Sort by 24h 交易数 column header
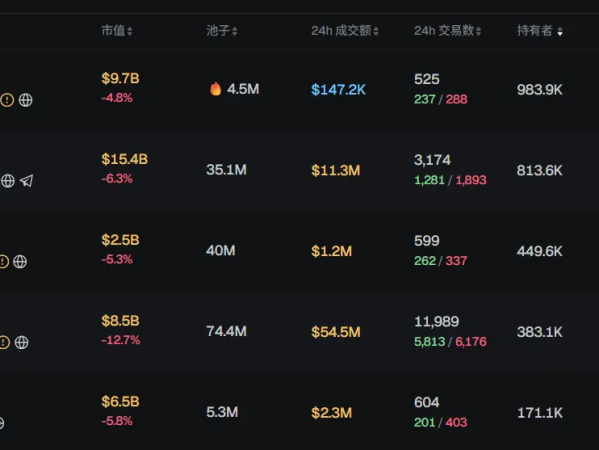 click(x=448, y=31)
